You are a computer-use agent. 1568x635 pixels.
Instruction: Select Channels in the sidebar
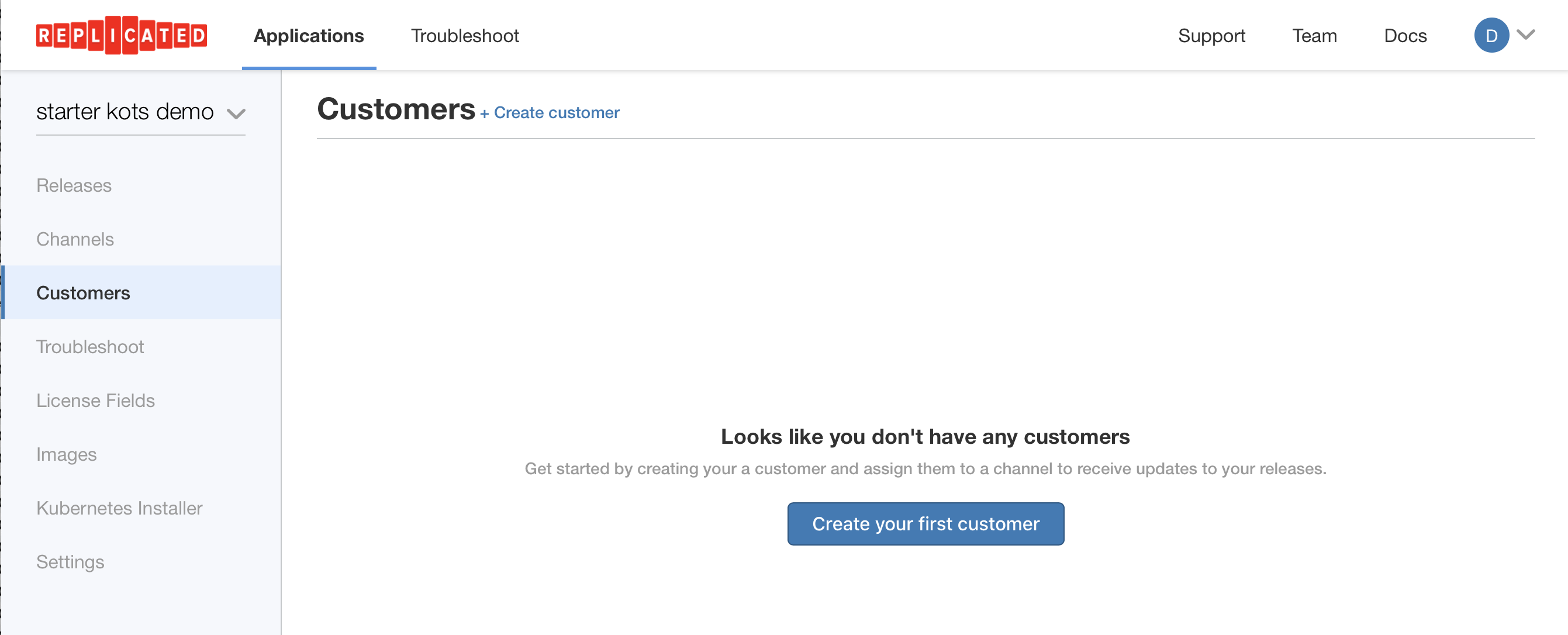click(x=75, y=239)
